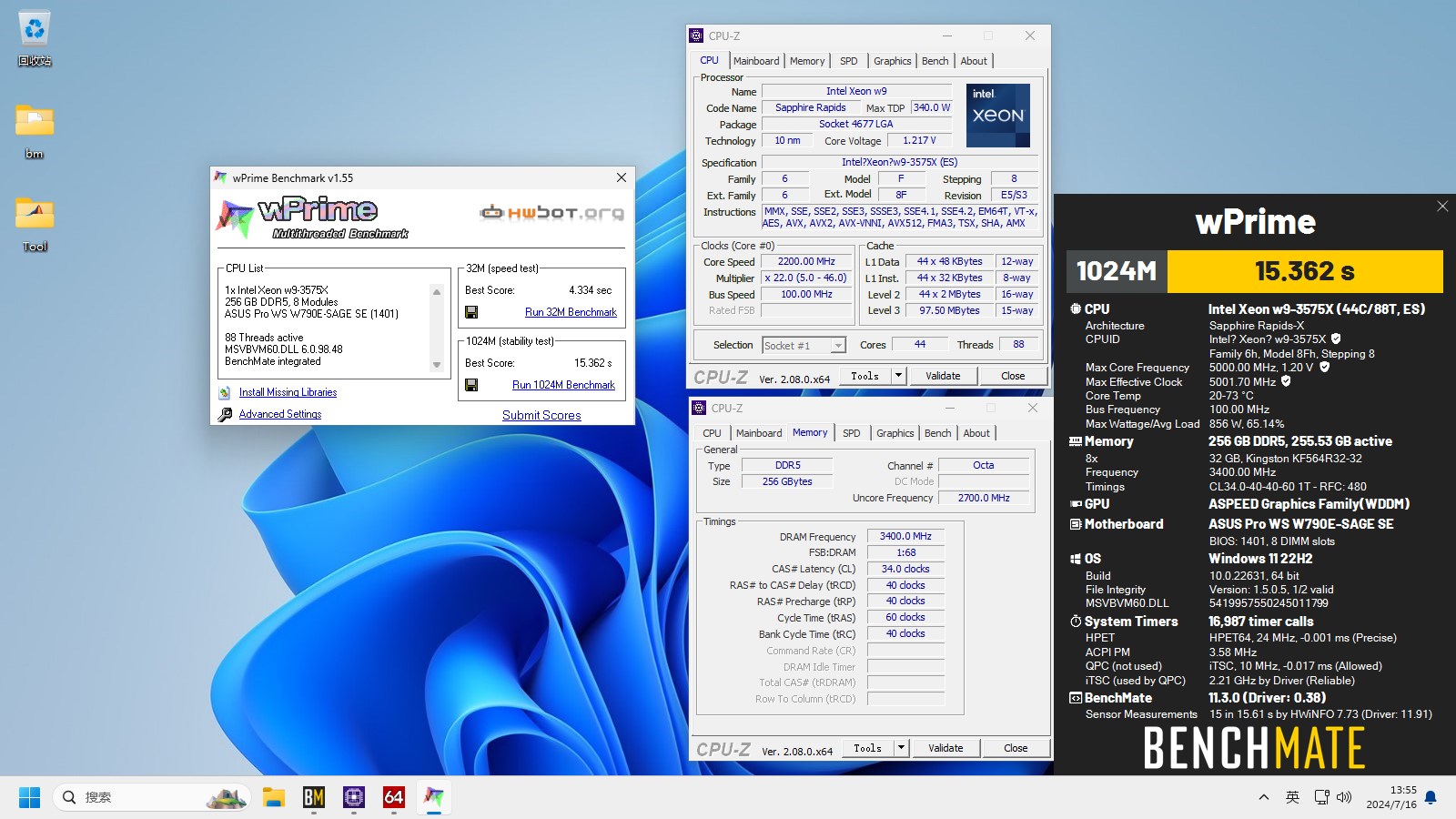The width and height of the screenshot is (1456, 819).
Task: Click the Advanced Settings link
Action: [x=280, y=414]
